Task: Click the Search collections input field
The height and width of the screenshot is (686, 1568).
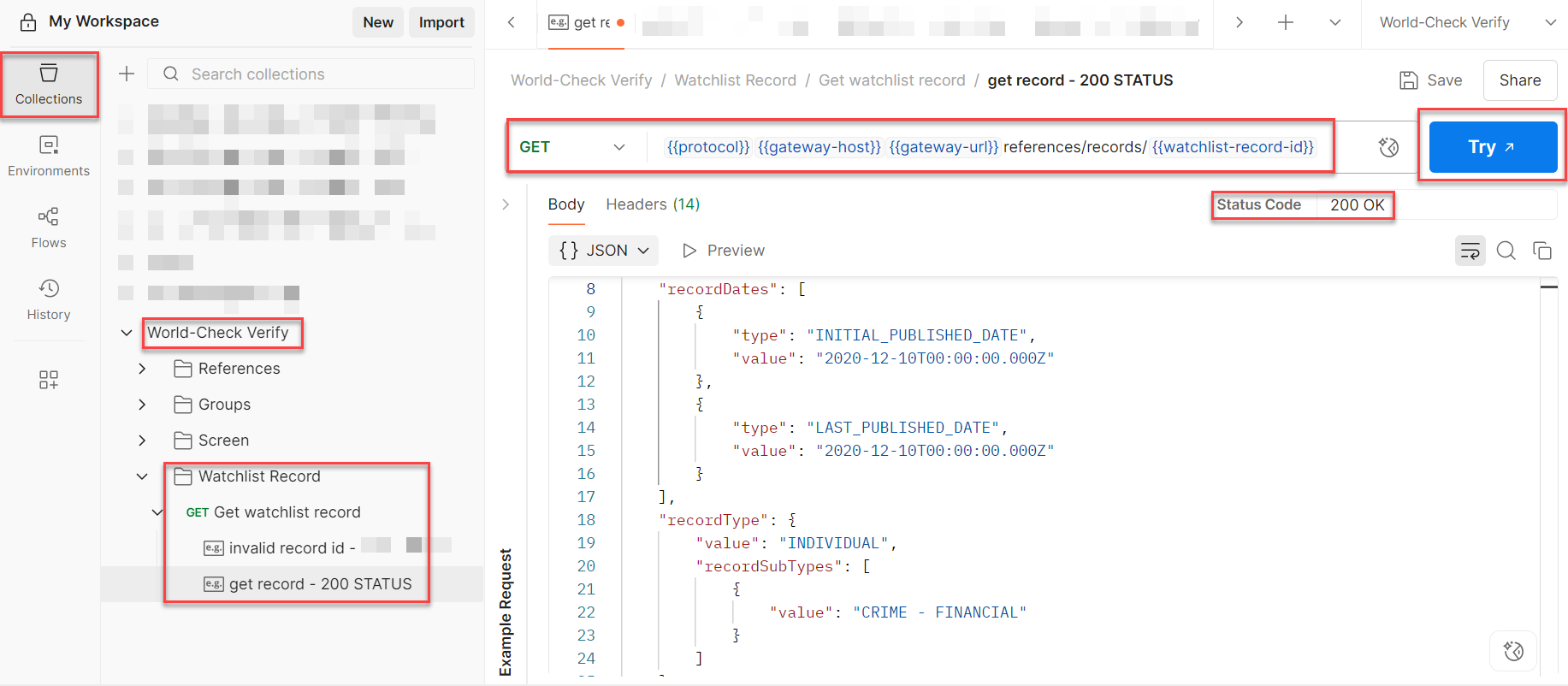Action: 311,74
